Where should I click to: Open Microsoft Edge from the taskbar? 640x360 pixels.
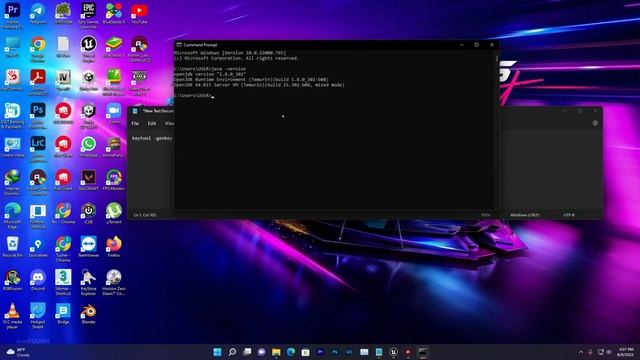pyautogui.click(x=291, y=352)
